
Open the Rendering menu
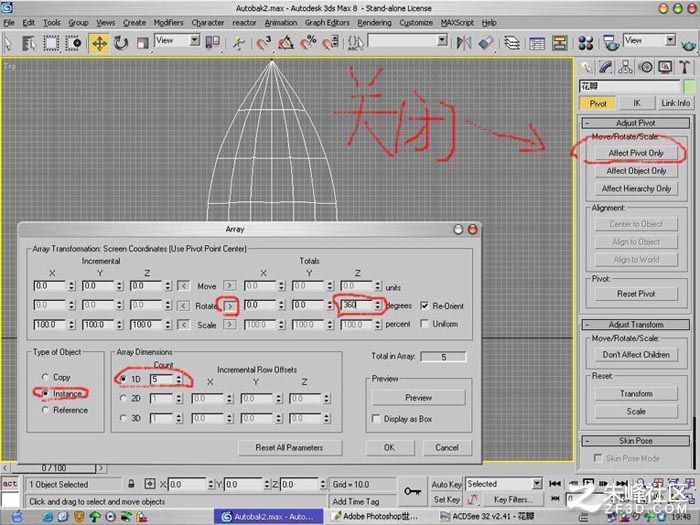coord(374,23)
